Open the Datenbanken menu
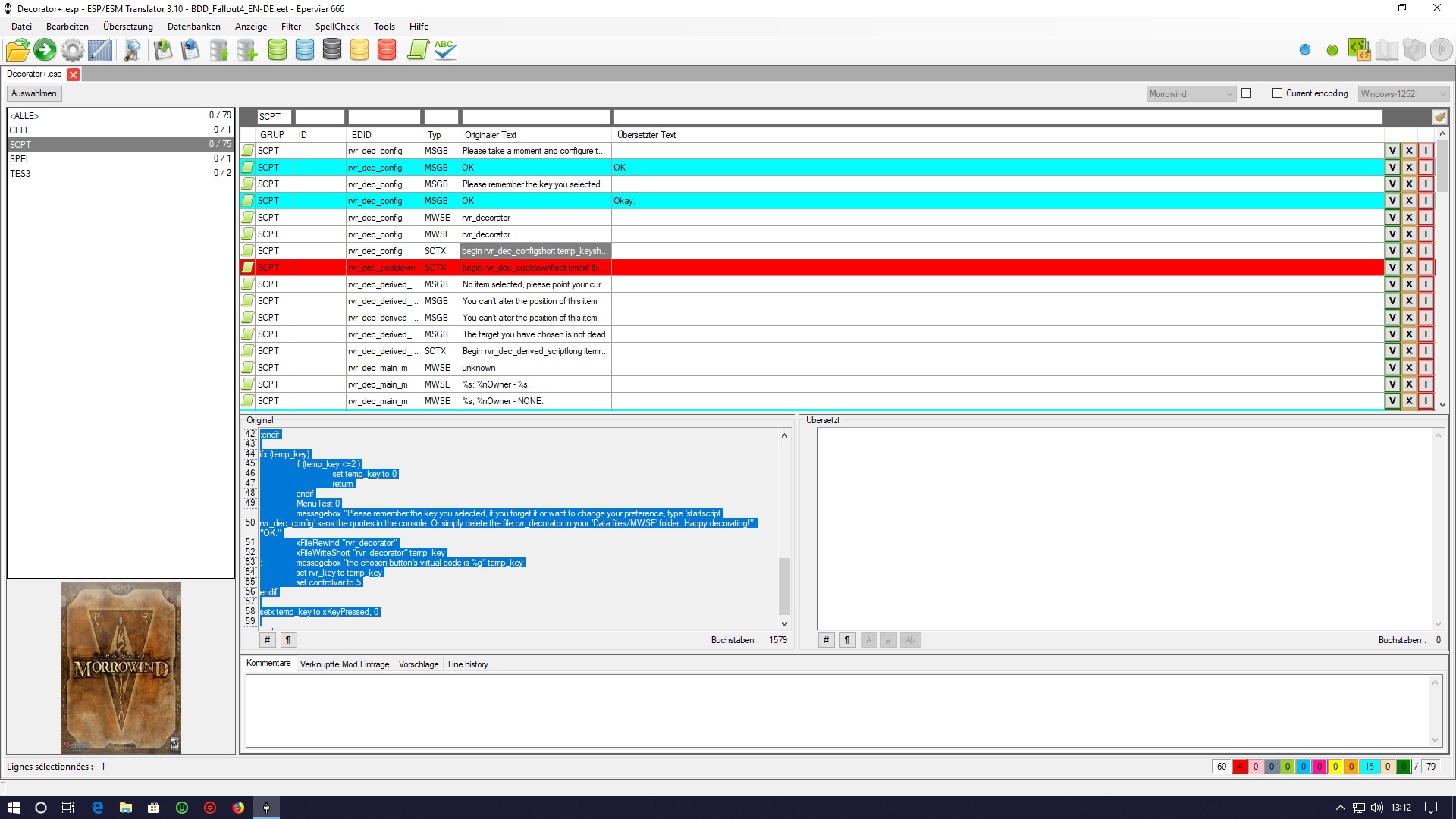This screenshot has height=819, width=1456. [193, 27]
